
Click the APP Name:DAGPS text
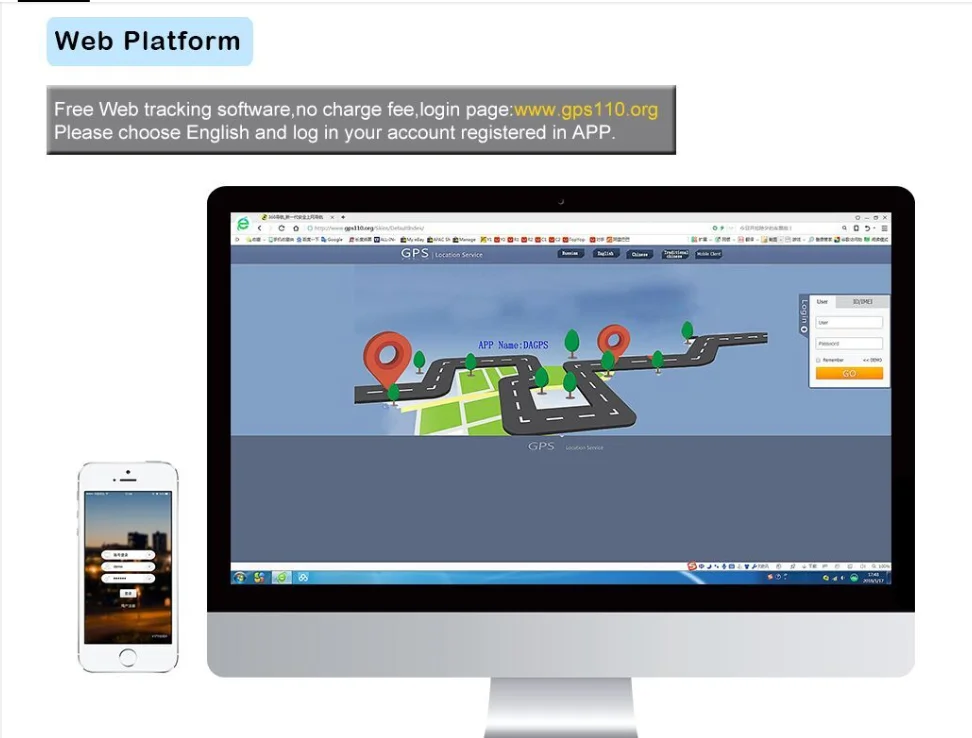(x=513, y=345)
